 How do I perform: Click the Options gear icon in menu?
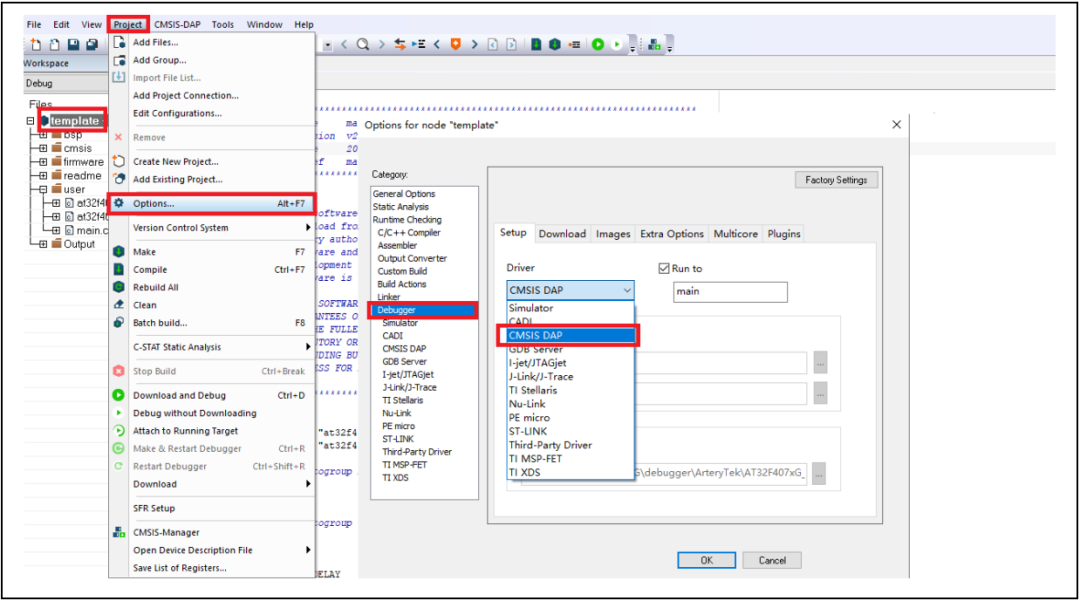[118, 203]
